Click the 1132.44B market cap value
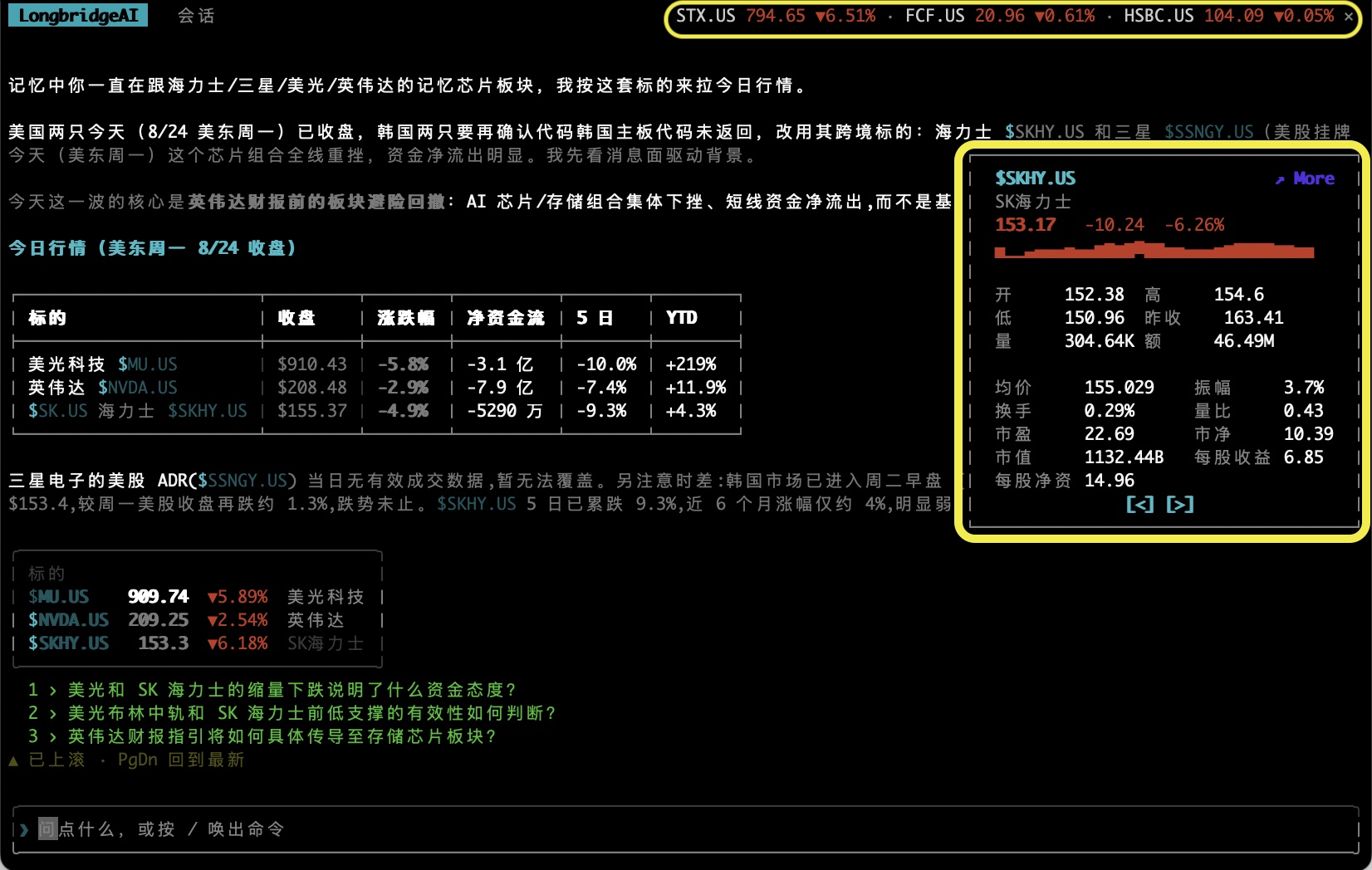The height and width of the screenshot is (870, 1372). coord(1124,457)
